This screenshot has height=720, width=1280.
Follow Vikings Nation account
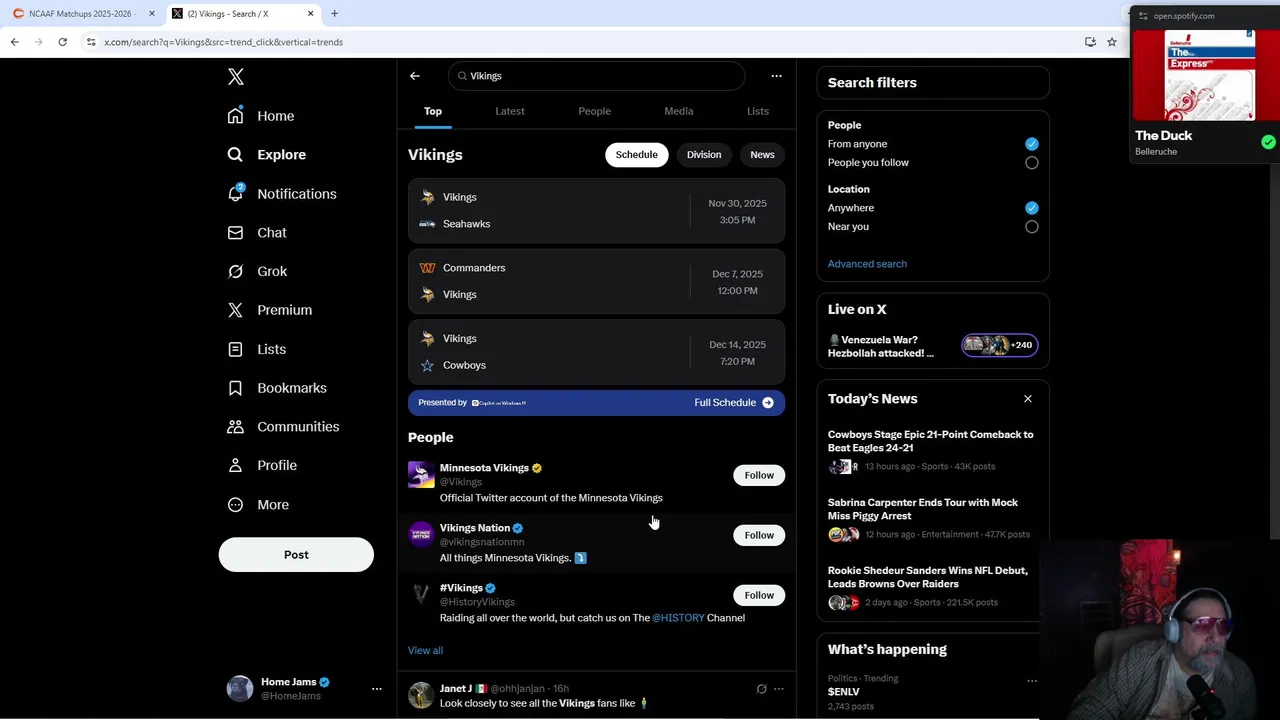(x=759, y=535)
